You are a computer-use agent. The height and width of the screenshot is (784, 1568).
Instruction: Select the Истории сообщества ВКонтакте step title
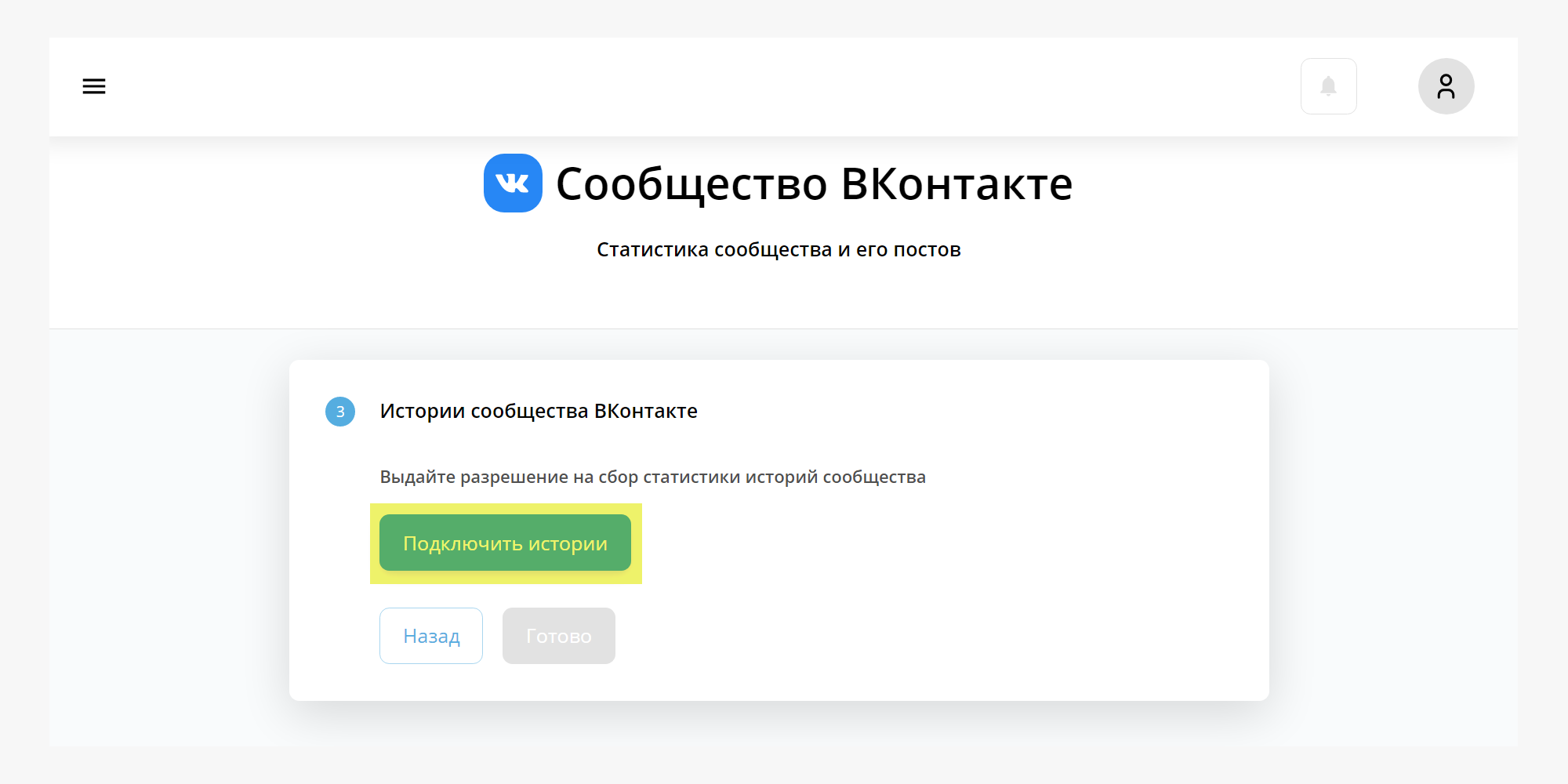click(x=539, y=411)
